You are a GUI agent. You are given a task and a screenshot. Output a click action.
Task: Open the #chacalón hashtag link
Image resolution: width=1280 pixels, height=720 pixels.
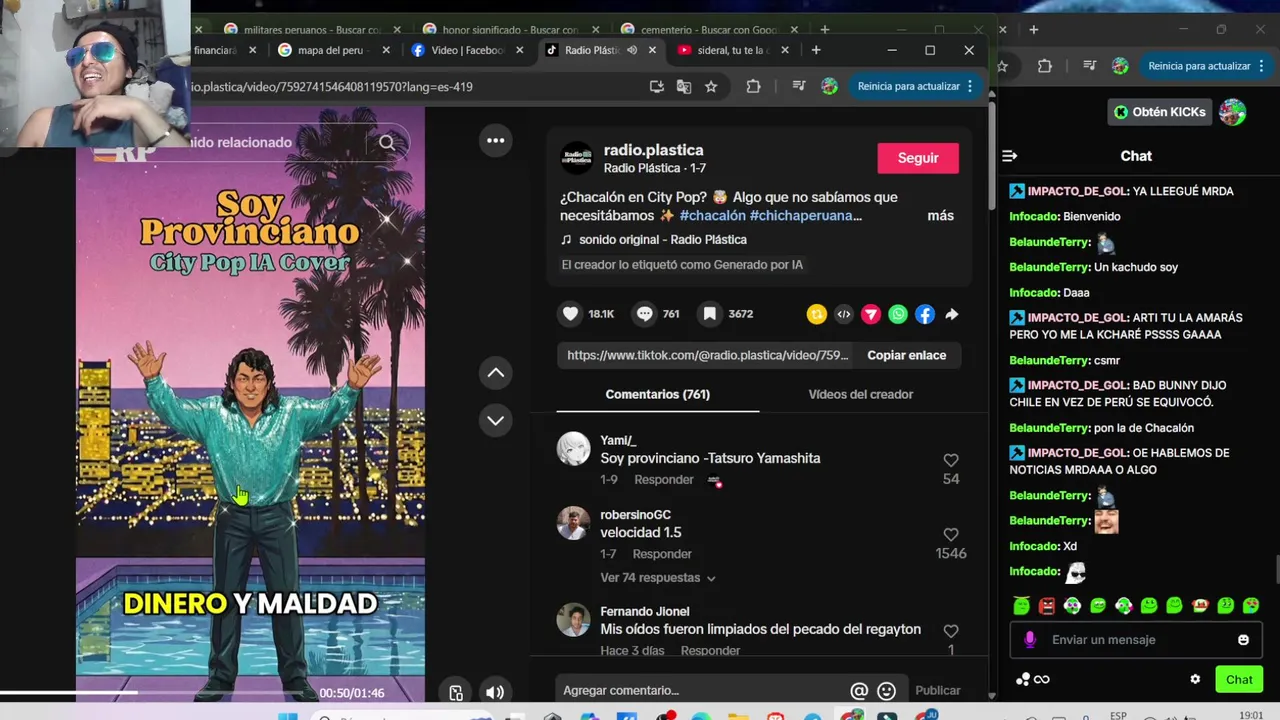tap(711, 216)
